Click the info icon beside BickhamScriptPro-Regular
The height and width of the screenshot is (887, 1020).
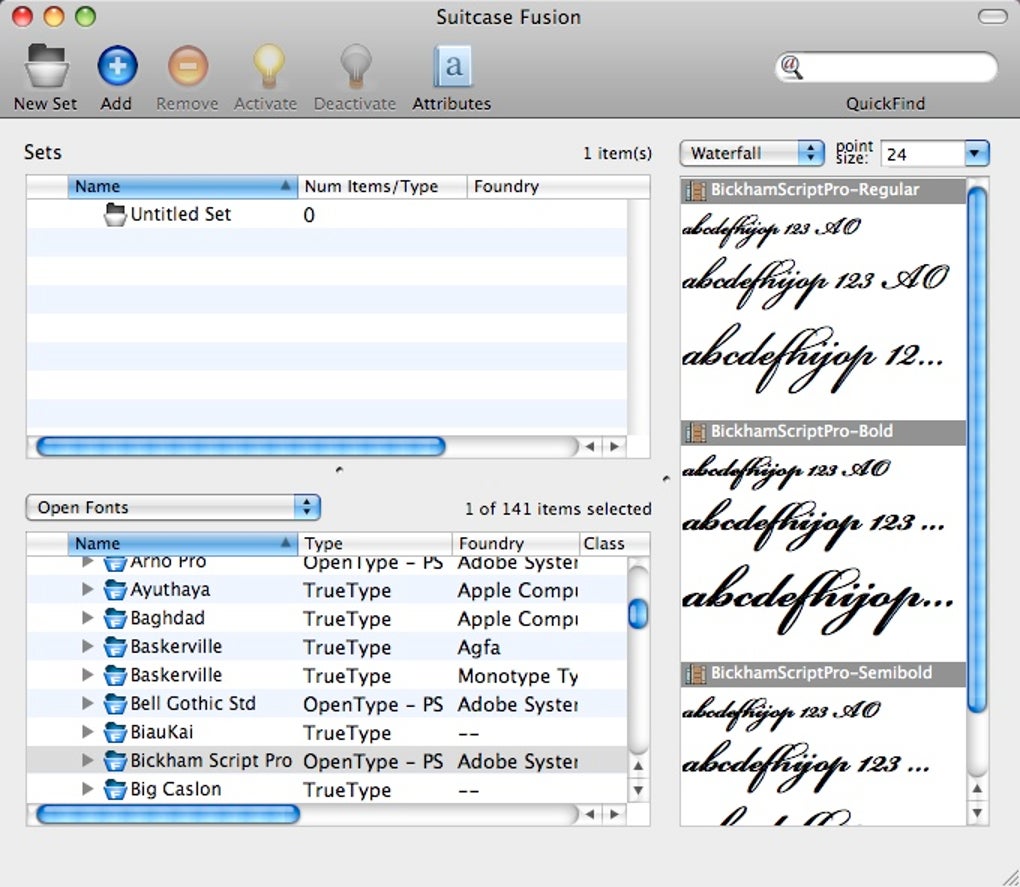click(694, 189)
